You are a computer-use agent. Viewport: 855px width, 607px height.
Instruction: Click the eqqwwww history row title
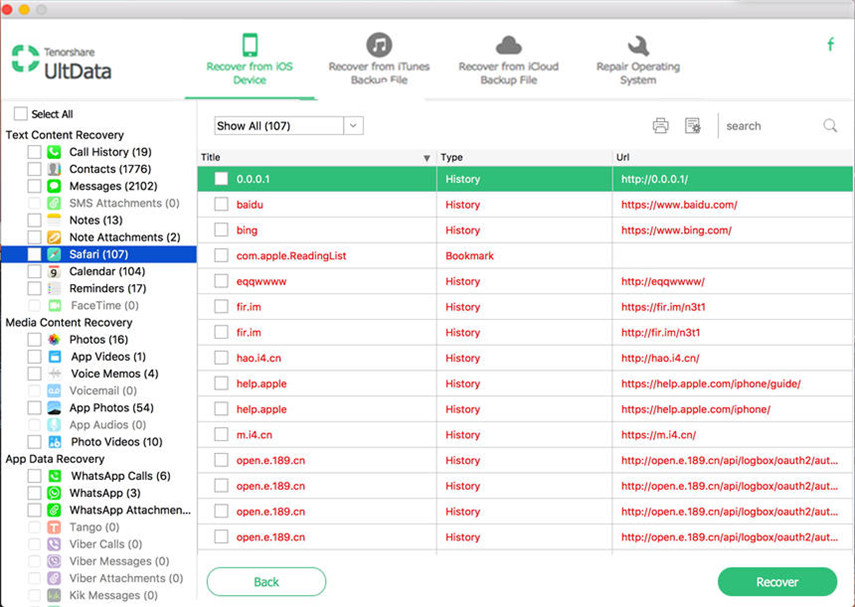click(x=261, y=281)
